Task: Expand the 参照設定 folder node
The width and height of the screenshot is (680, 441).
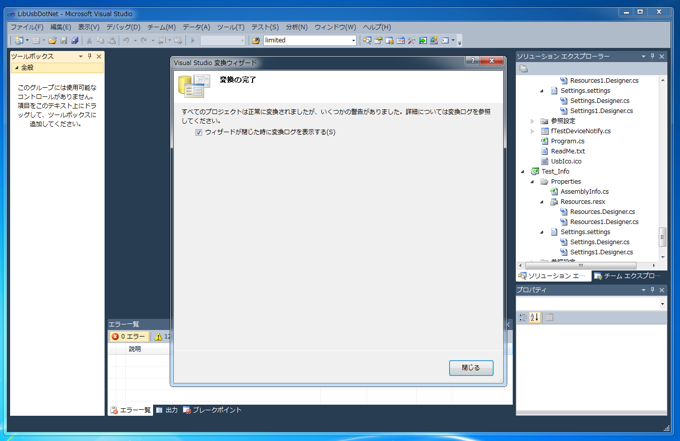Action: pyautogui.click(x=532, y=121)
